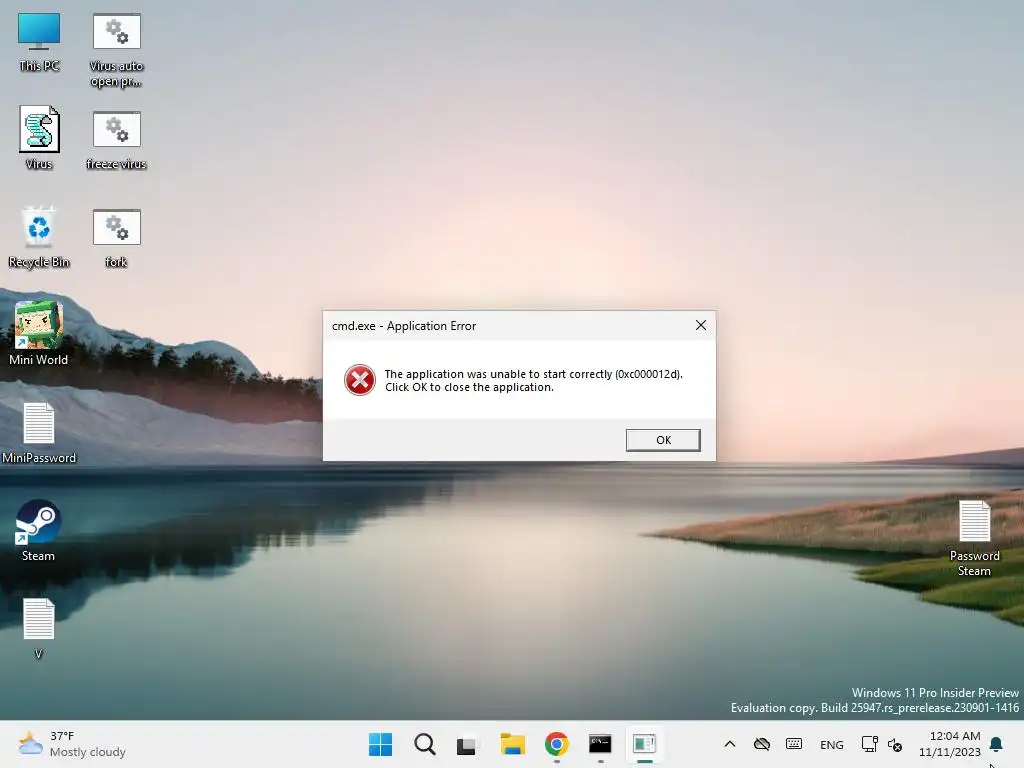Open the Windows Start menu
The width and height of the screenshot is (1024, 768).
click(x=380, y=744)
